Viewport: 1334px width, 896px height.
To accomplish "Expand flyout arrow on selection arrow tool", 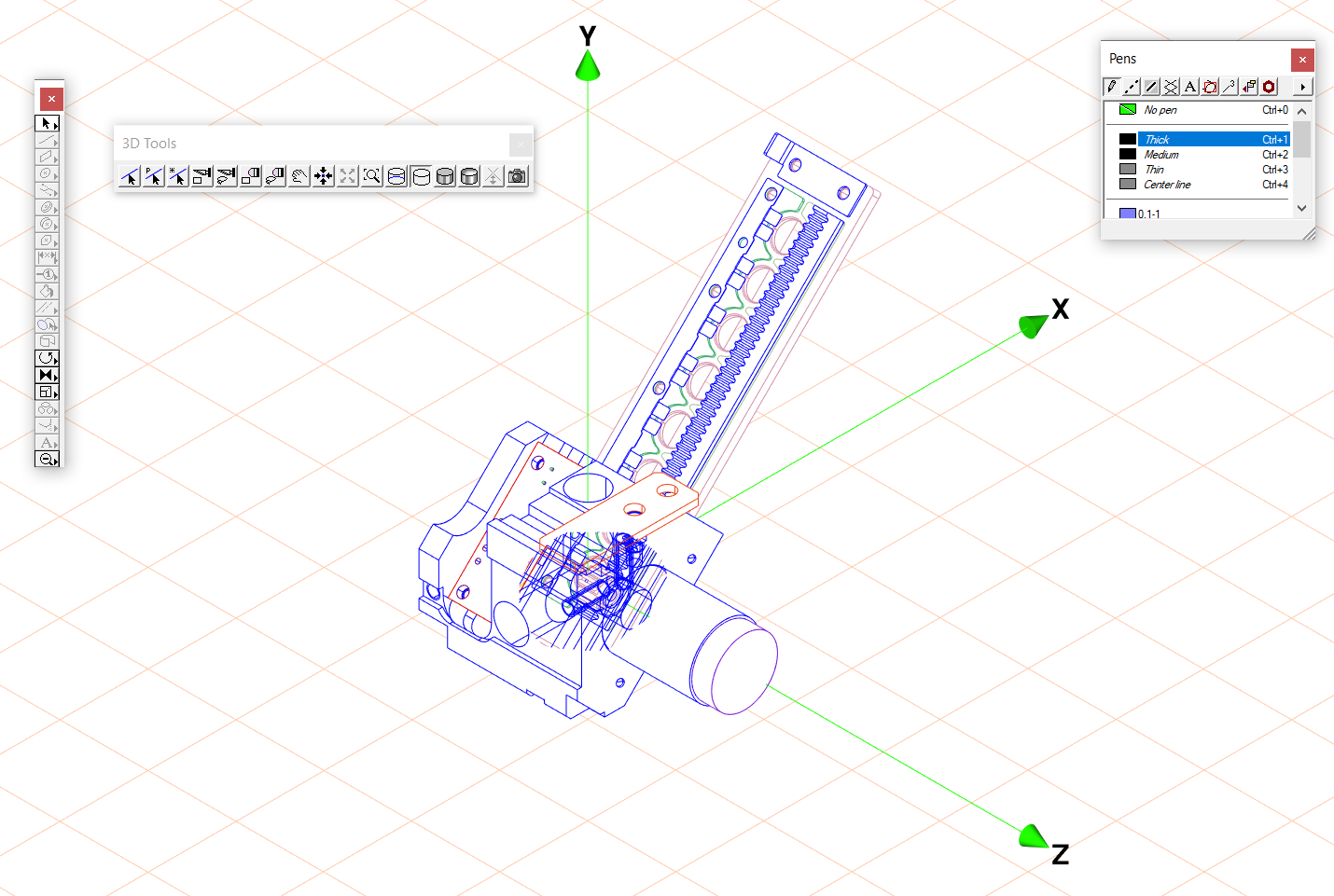I will pos(56,126).
